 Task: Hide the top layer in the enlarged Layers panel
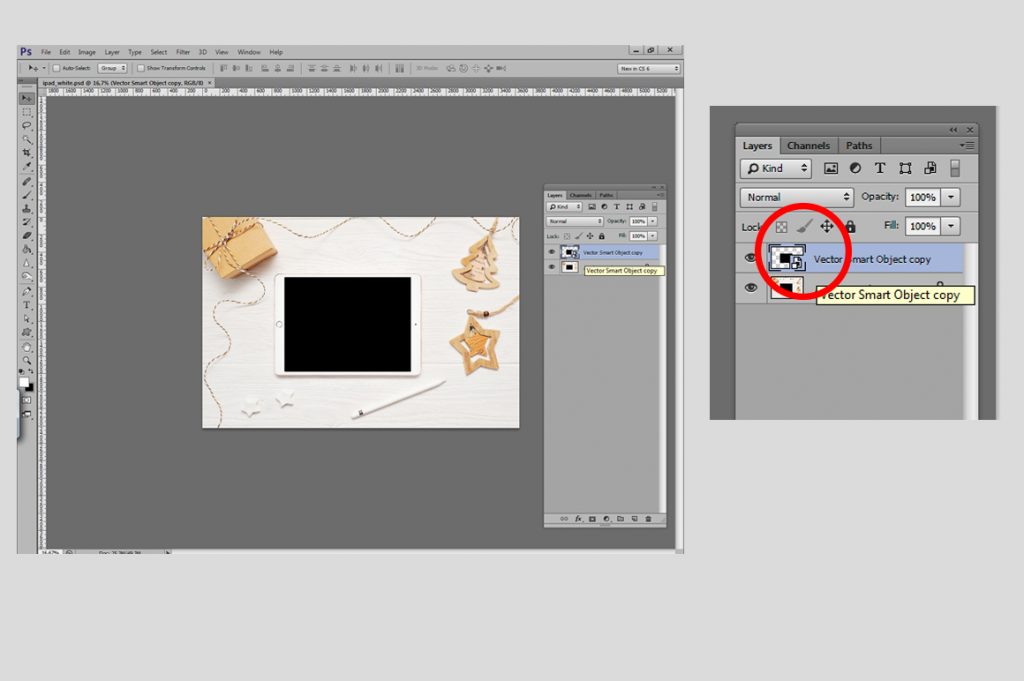pos(751,258)
